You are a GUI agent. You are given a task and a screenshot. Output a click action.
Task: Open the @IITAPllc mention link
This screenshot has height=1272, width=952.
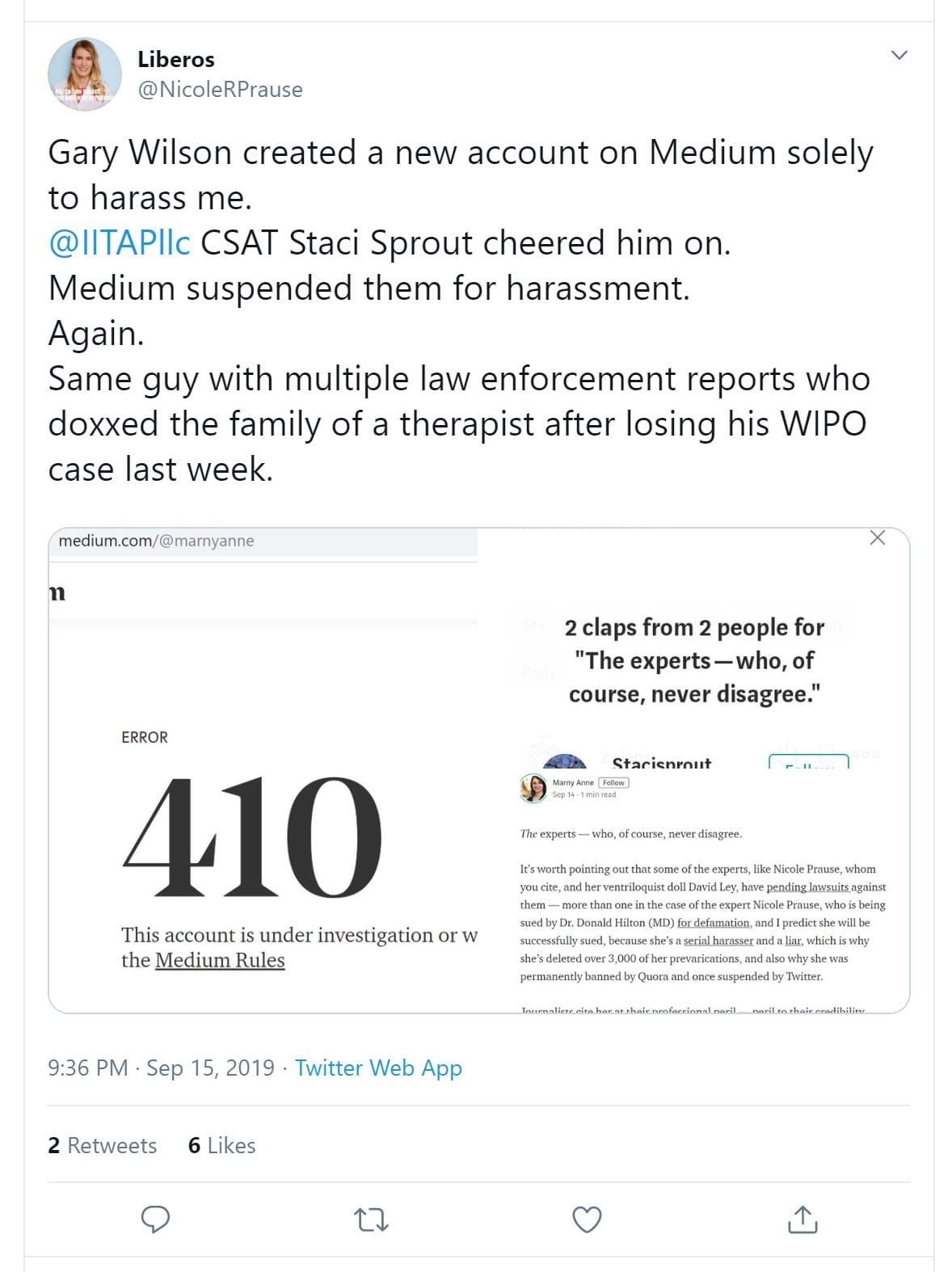(x=120, y=243)
